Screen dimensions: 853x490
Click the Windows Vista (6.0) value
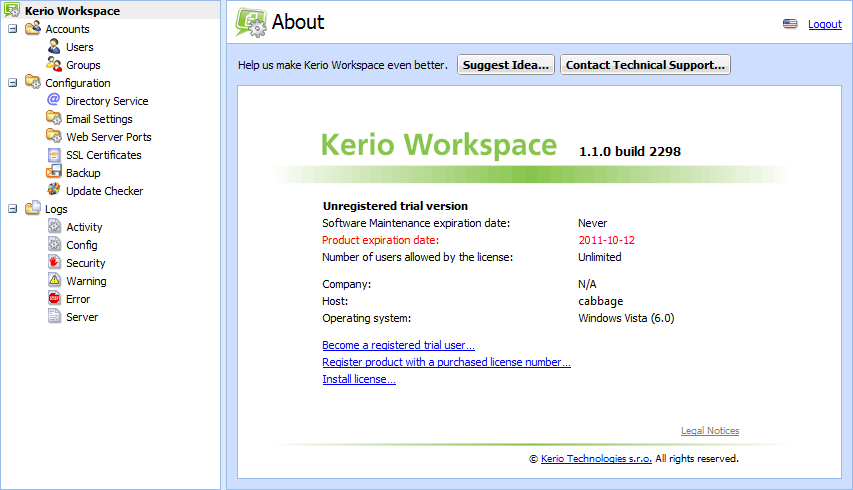coord(626,318)
